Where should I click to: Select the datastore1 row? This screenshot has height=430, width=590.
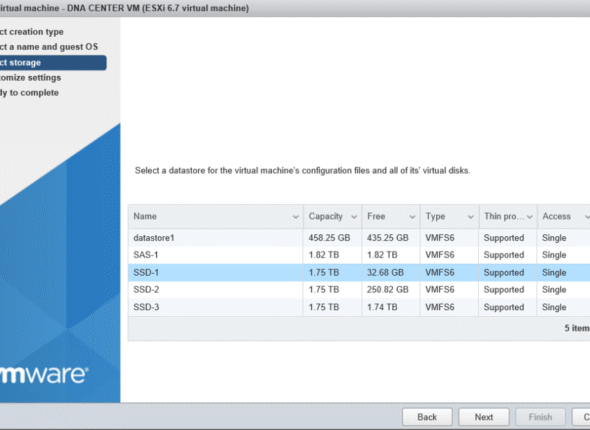pyautogui.click(x=359, y=238)
